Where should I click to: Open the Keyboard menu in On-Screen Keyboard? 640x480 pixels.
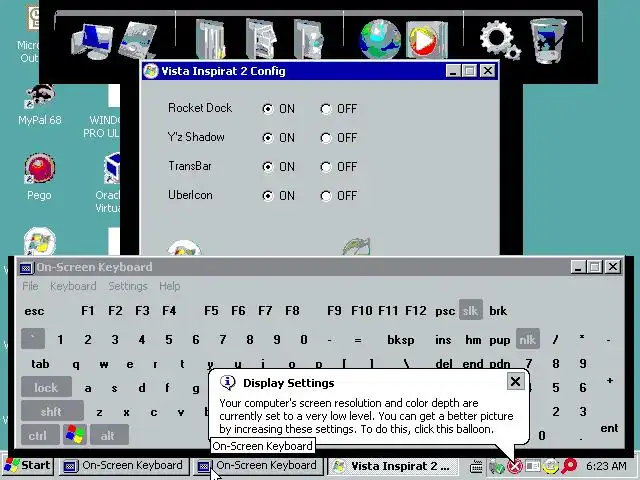(x=73, y=286)
